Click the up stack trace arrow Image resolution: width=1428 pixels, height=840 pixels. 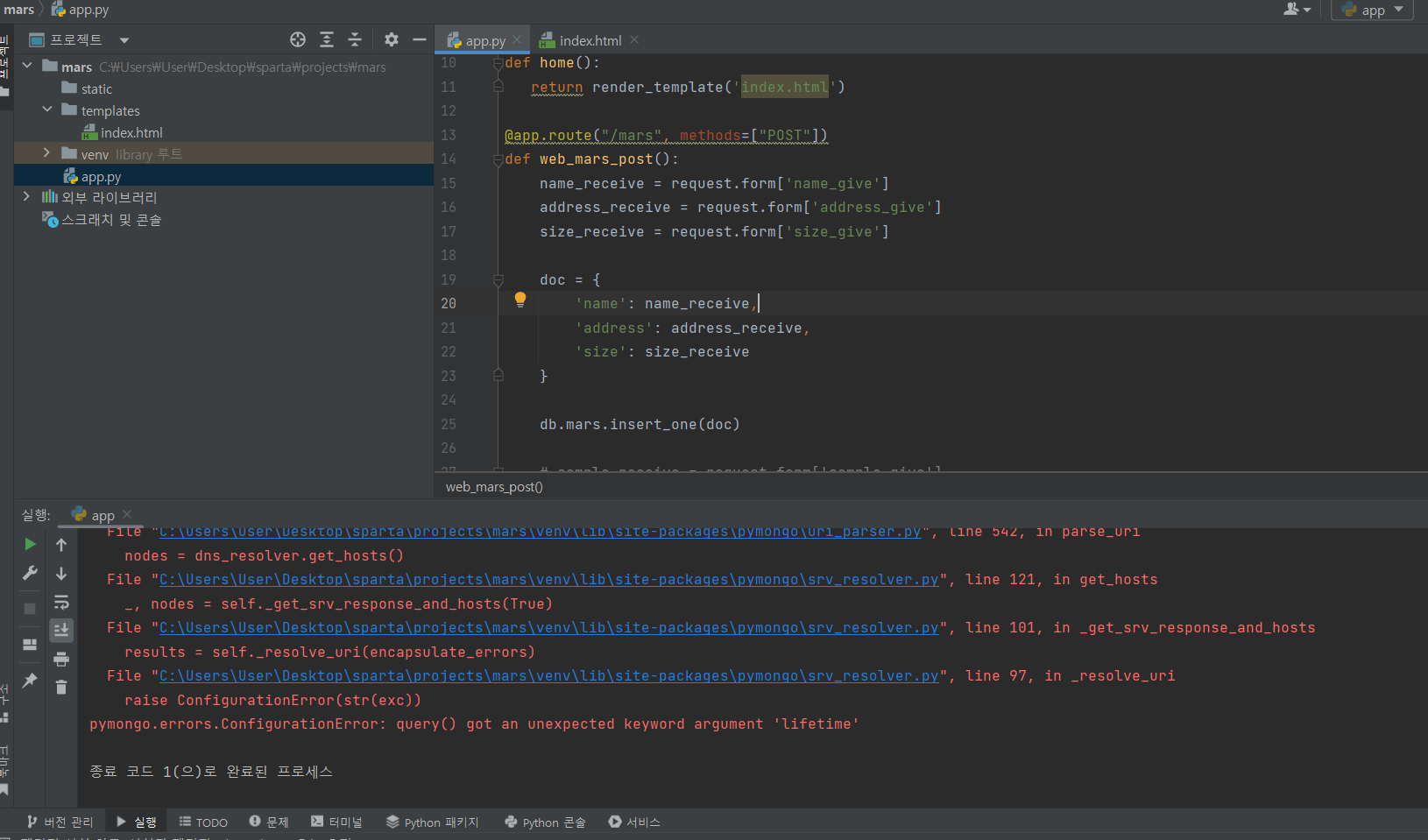(x=61, y=545)
